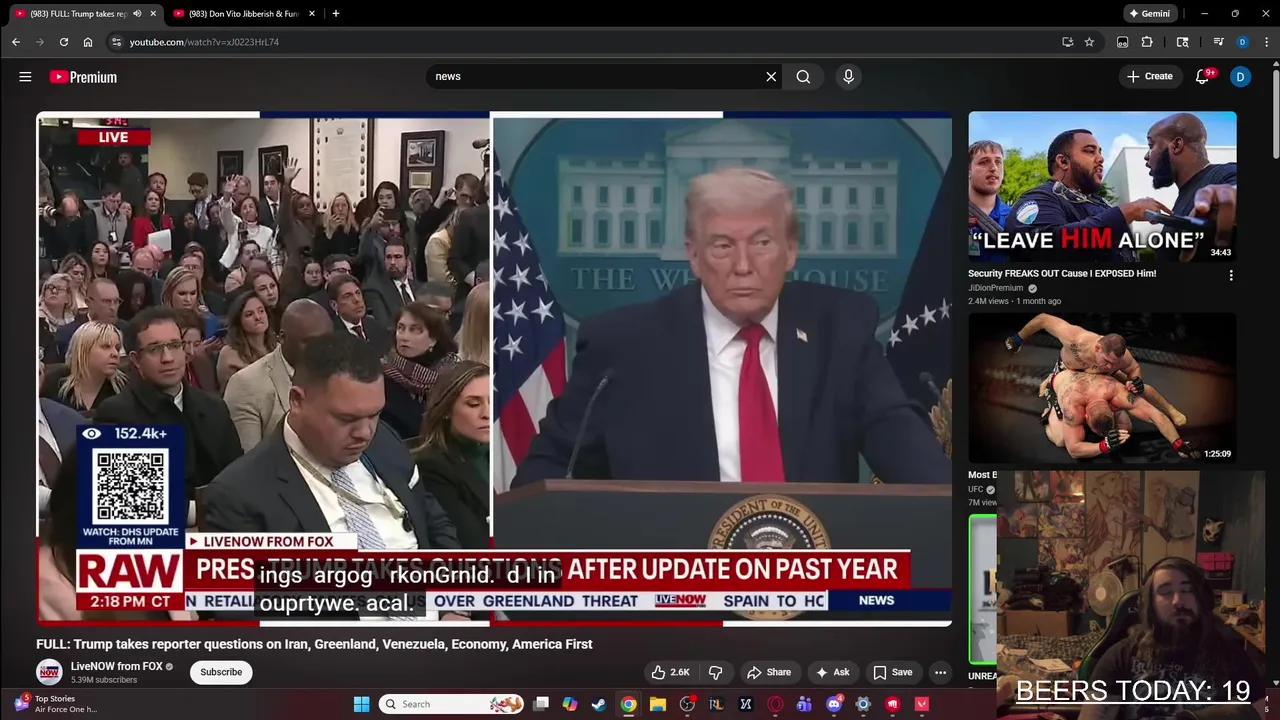Save the video to a playlist
Image resolution: width=1280 pixels, height=720 pixels.
click(x=892, y=672)
